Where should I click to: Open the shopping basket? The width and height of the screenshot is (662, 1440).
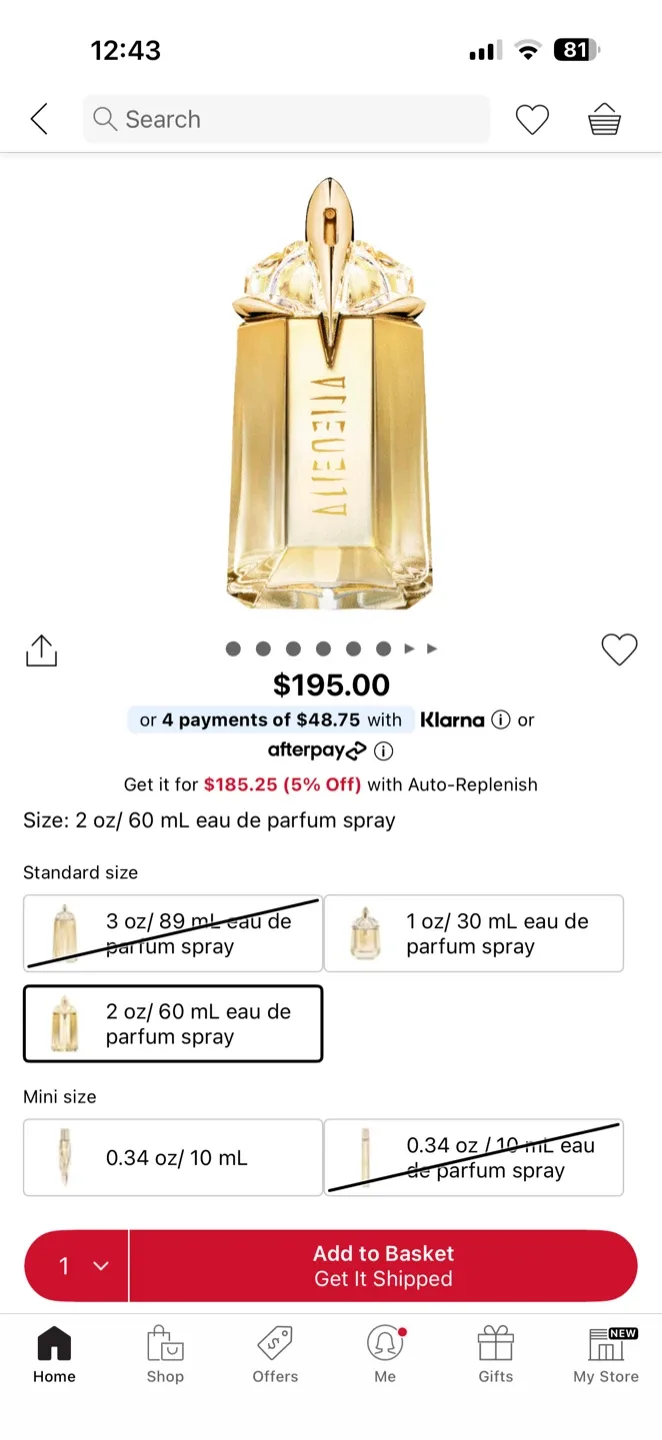[605, 118]
